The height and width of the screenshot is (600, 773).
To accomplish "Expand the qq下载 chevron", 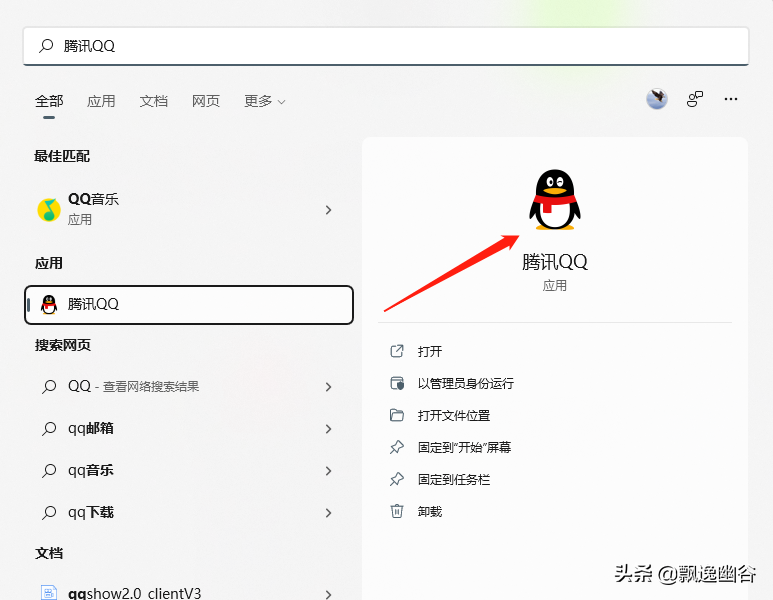I will (328, 513).
